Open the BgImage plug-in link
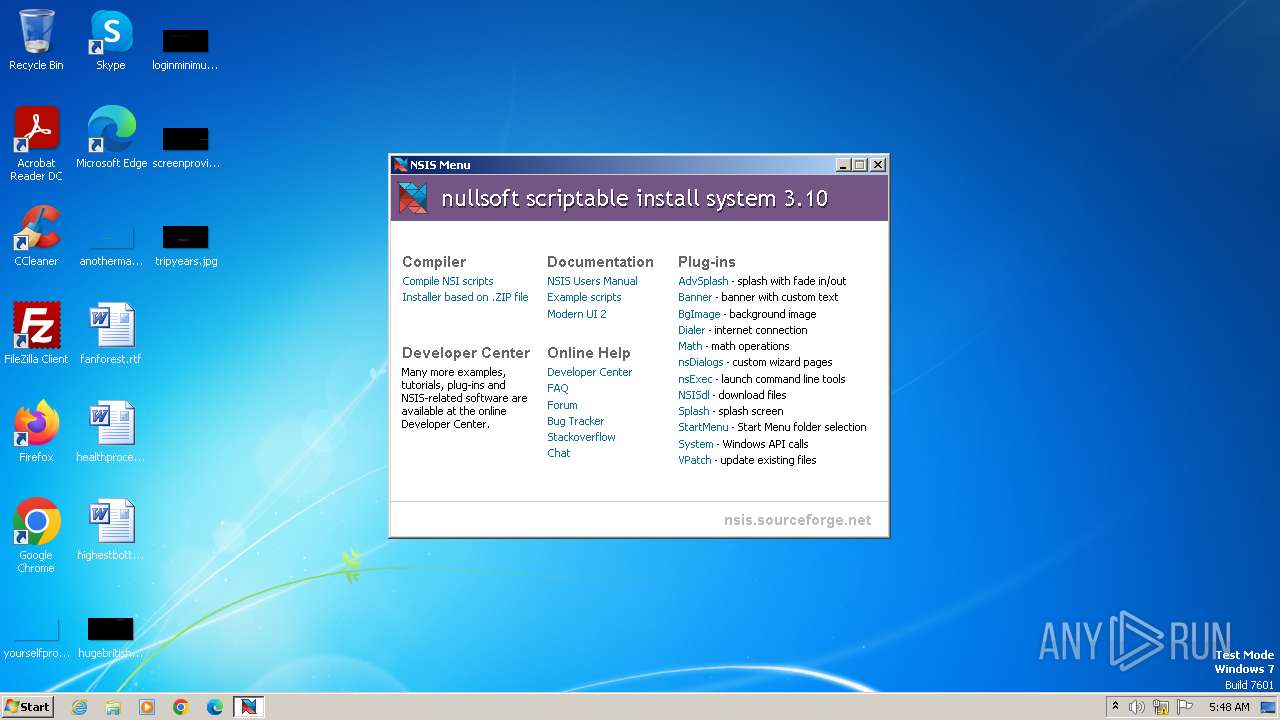The height and width of the screenshot is (720, 1280). click(x=699, y=314)
